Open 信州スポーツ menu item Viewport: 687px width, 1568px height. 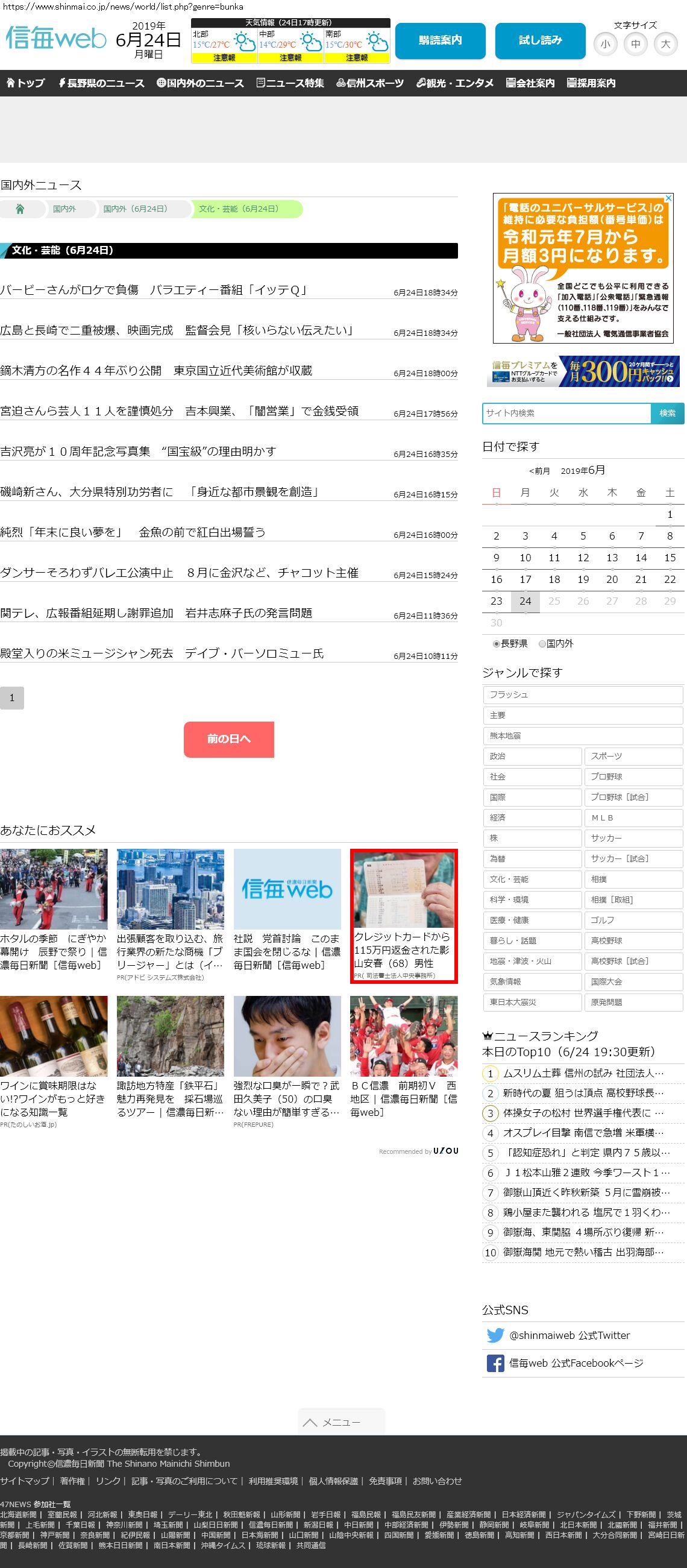[x=370, y=83]
